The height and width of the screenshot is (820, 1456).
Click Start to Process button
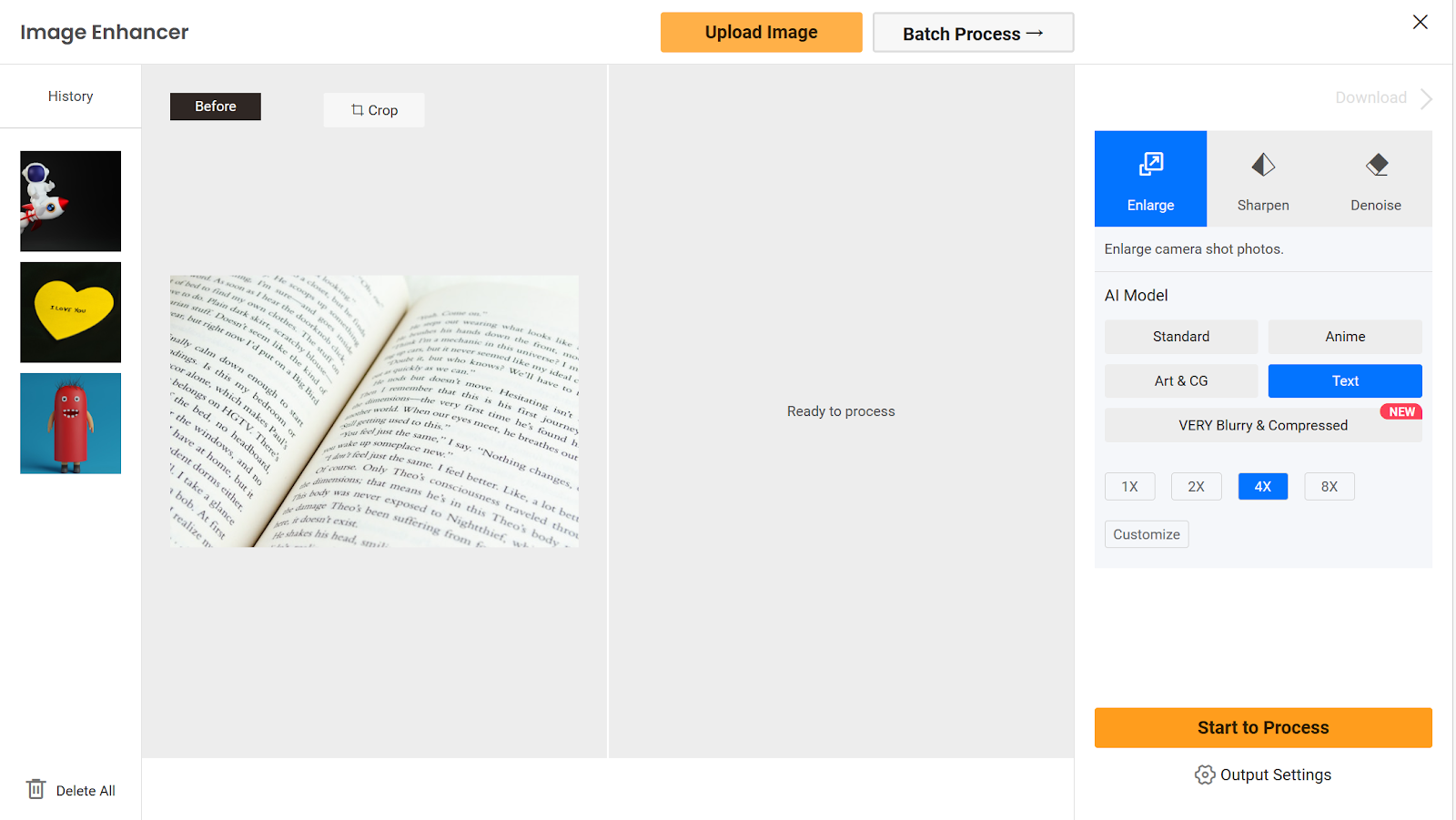point(1263,728)
